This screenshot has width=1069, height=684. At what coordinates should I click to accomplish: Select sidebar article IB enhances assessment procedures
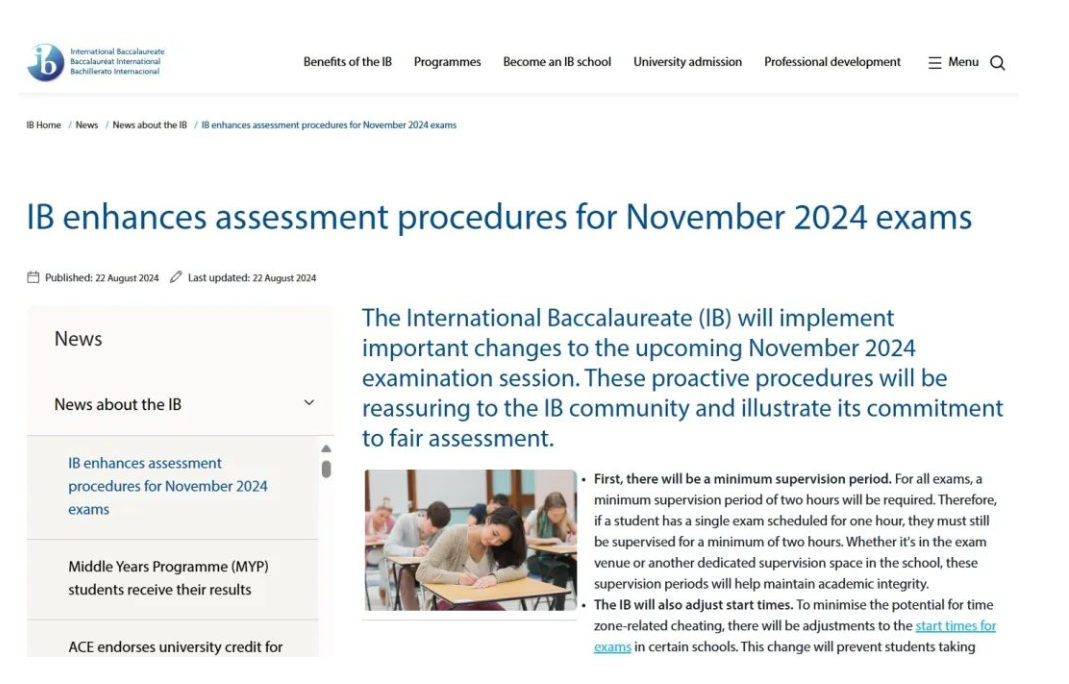168,486
